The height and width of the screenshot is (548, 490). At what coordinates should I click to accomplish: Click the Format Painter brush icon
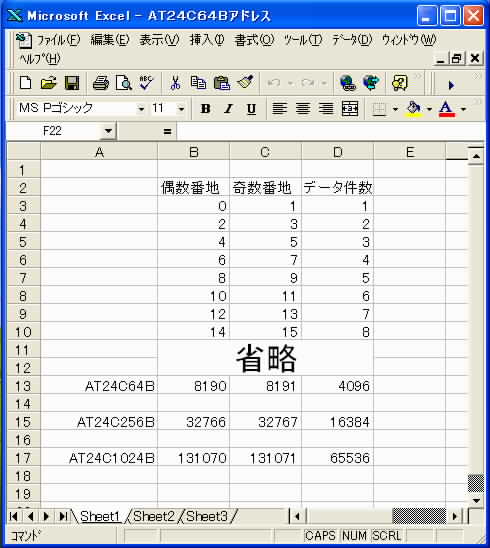245,83
